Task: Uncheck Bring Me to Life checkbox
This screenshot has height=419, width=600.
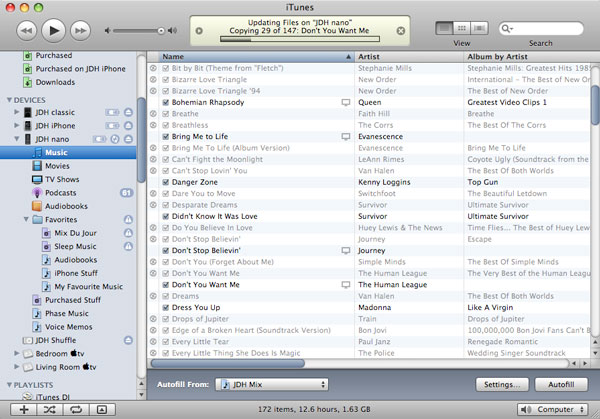Action: 166,137
